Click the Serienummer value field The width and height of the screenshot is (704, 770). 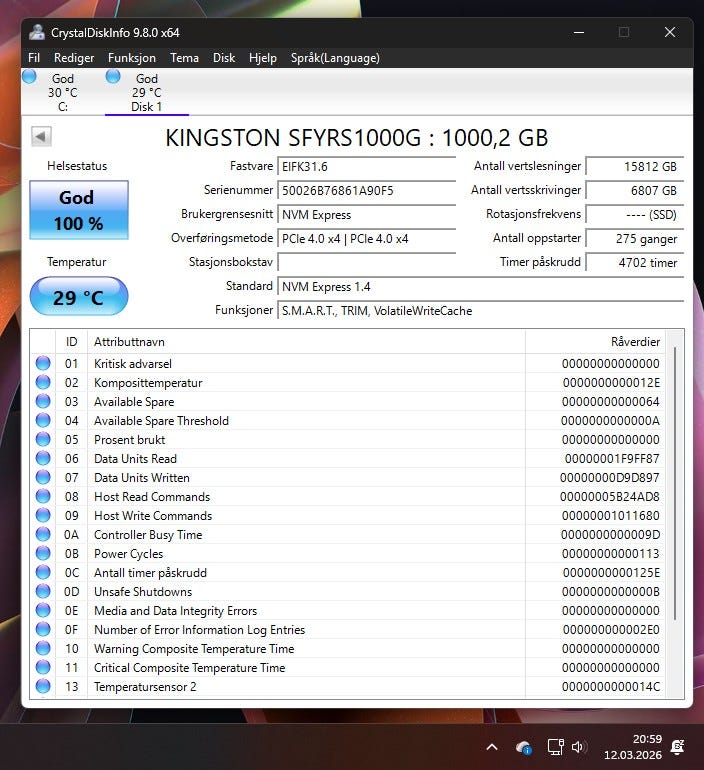(366, 190)
